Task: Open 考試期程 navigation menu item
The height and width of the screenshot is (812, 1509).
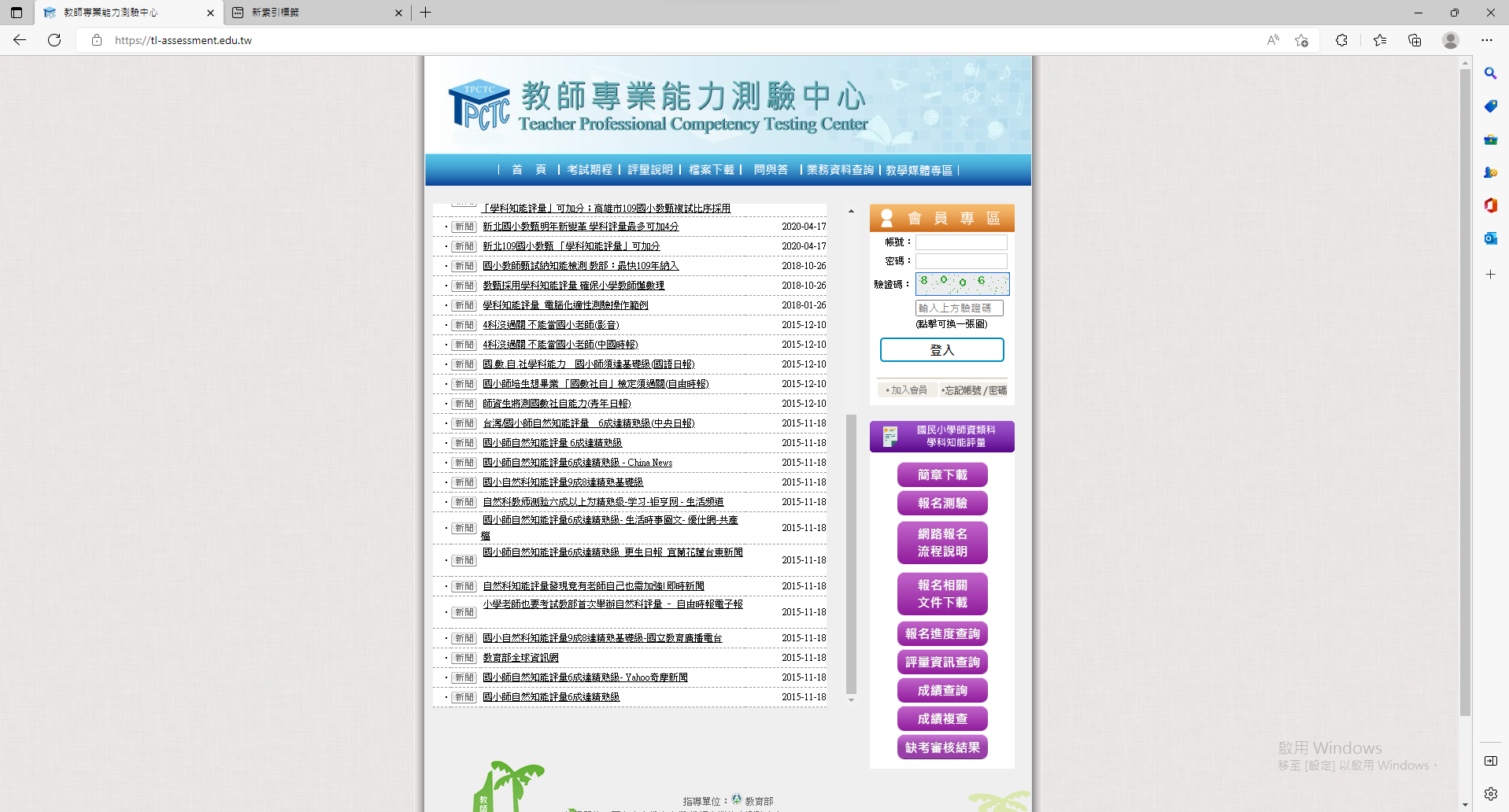Action: click(x=590, y=170)
